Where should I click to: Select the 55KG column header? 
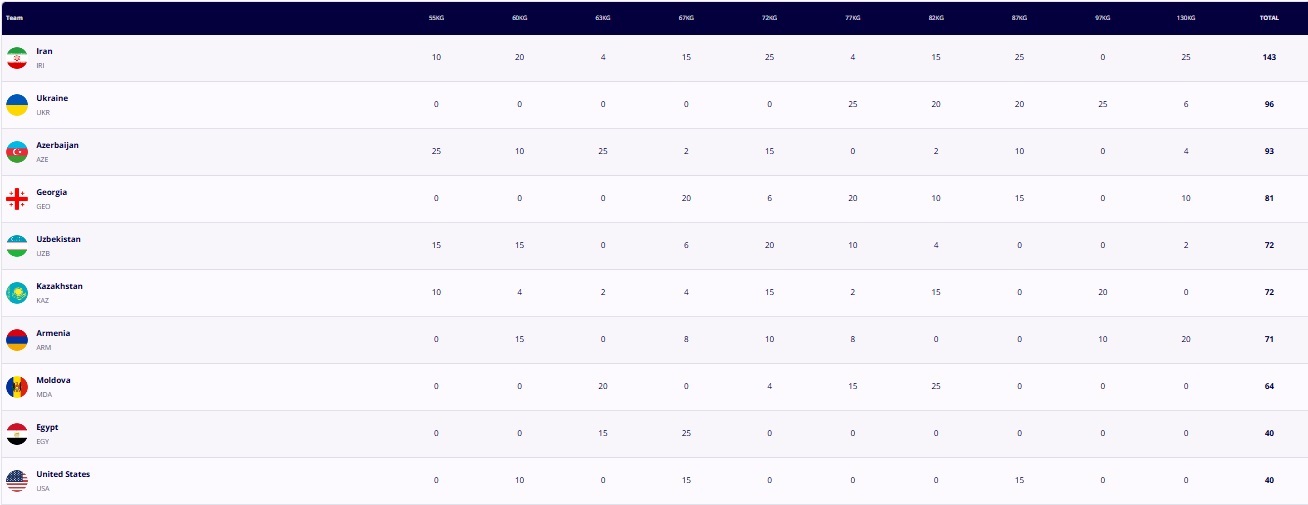(436, 18)
